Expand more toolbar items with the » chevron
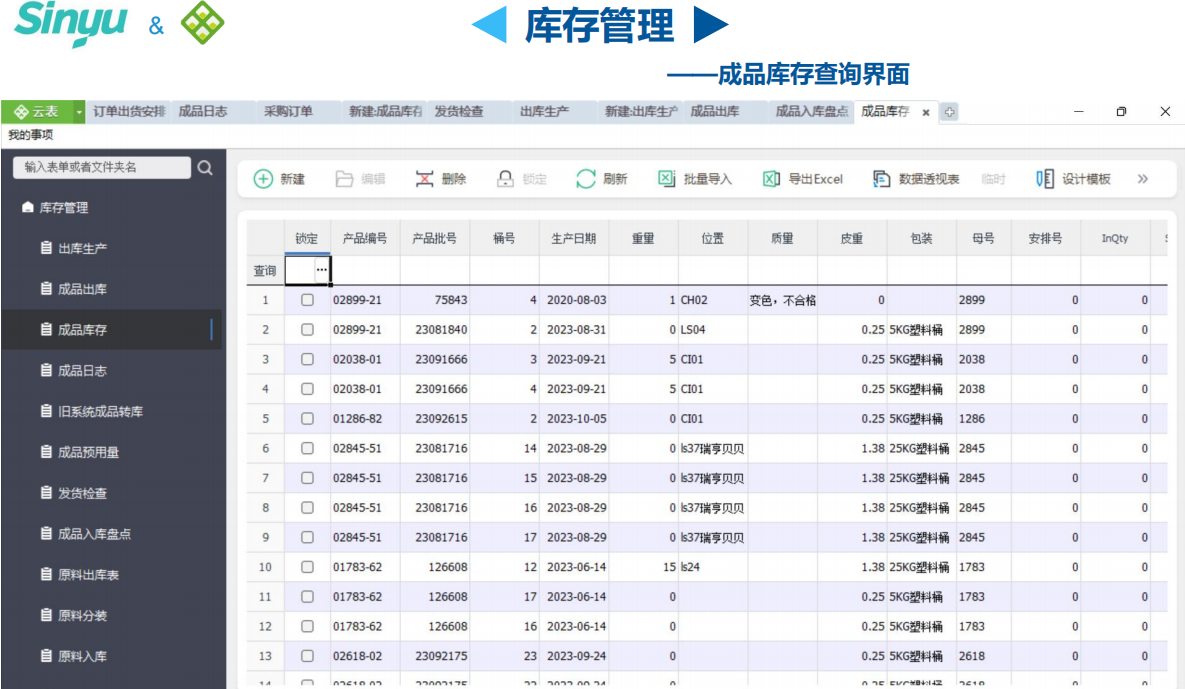 click(x=1143, y=179)
